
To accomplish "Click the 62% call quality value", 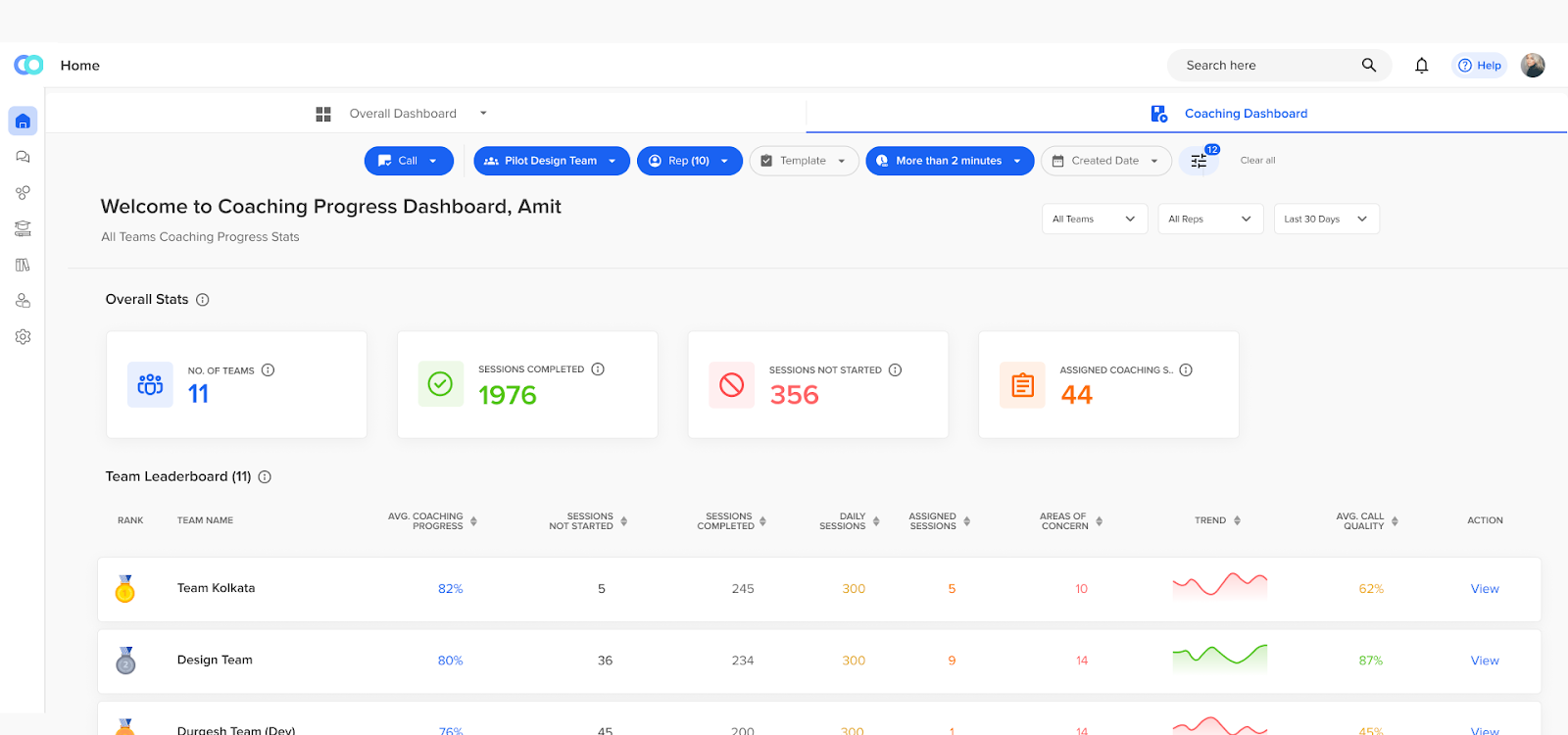I will pyautogui.click(x=1371, y=589).
